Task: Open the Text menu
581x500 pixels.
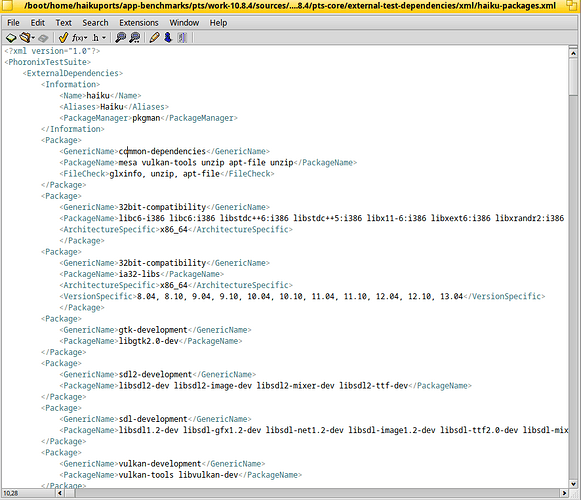Action: tap(63, 23)
